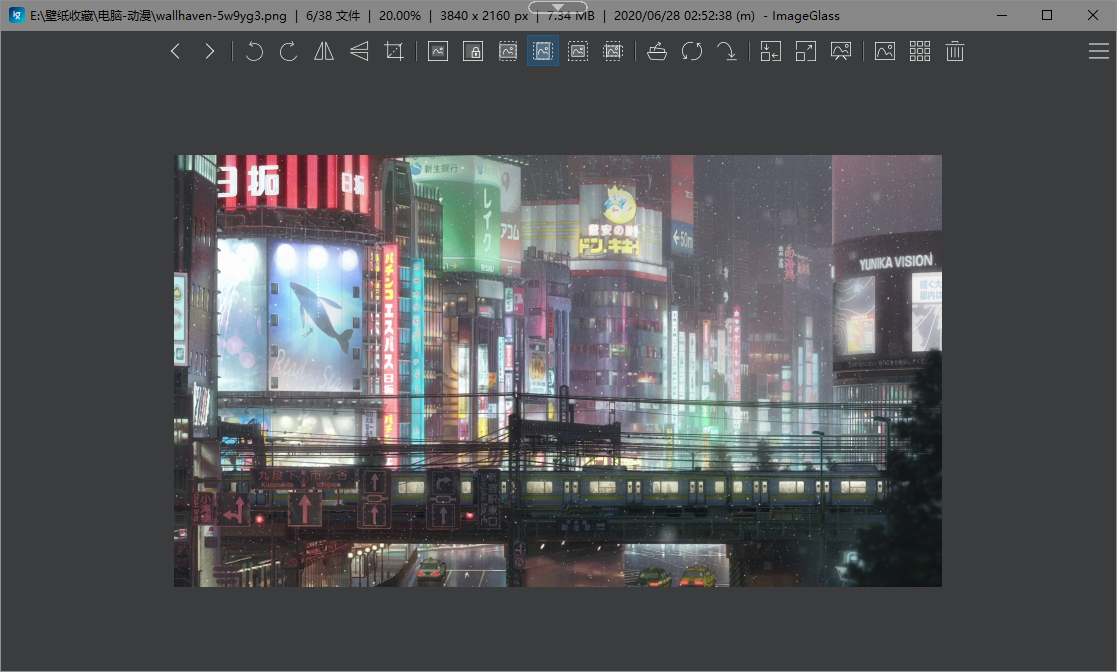
Task: Expand the drop-down arrow at top center
Action: pyautogui.click(x=557, y=7)
